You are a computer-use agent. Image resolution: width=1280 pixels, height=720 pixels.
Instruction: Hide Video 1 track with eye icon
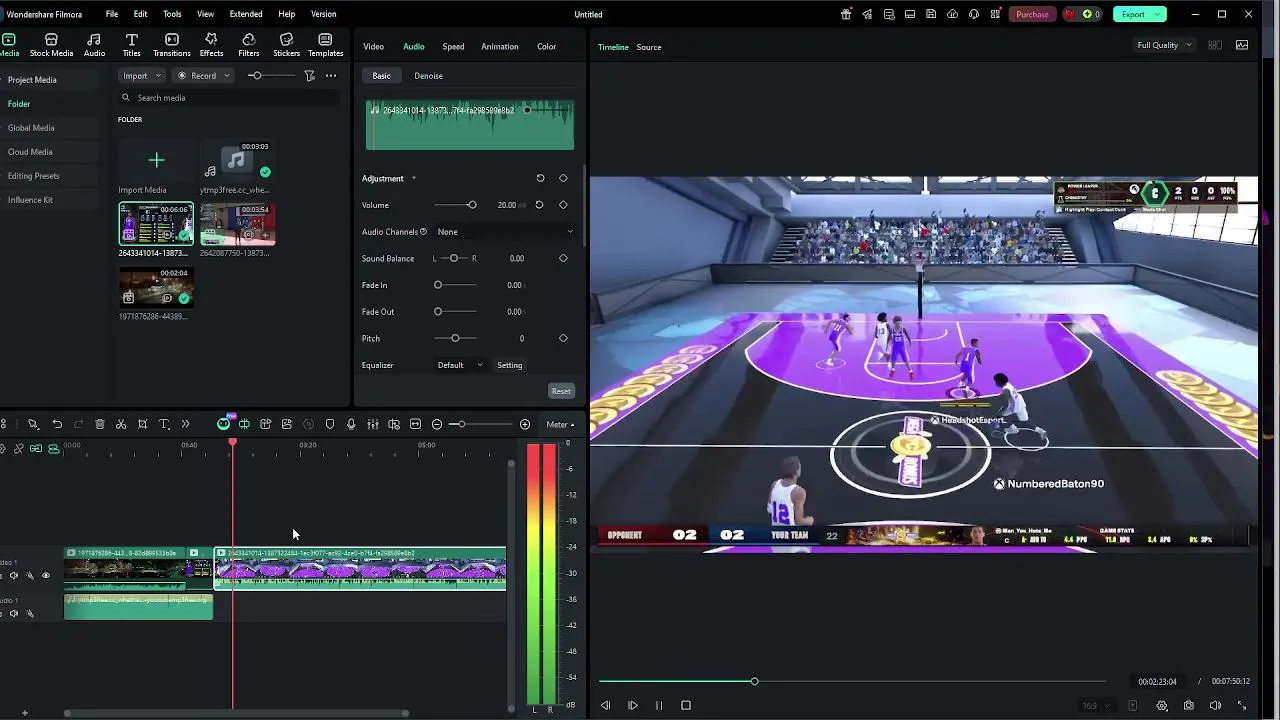click(45, 575)
